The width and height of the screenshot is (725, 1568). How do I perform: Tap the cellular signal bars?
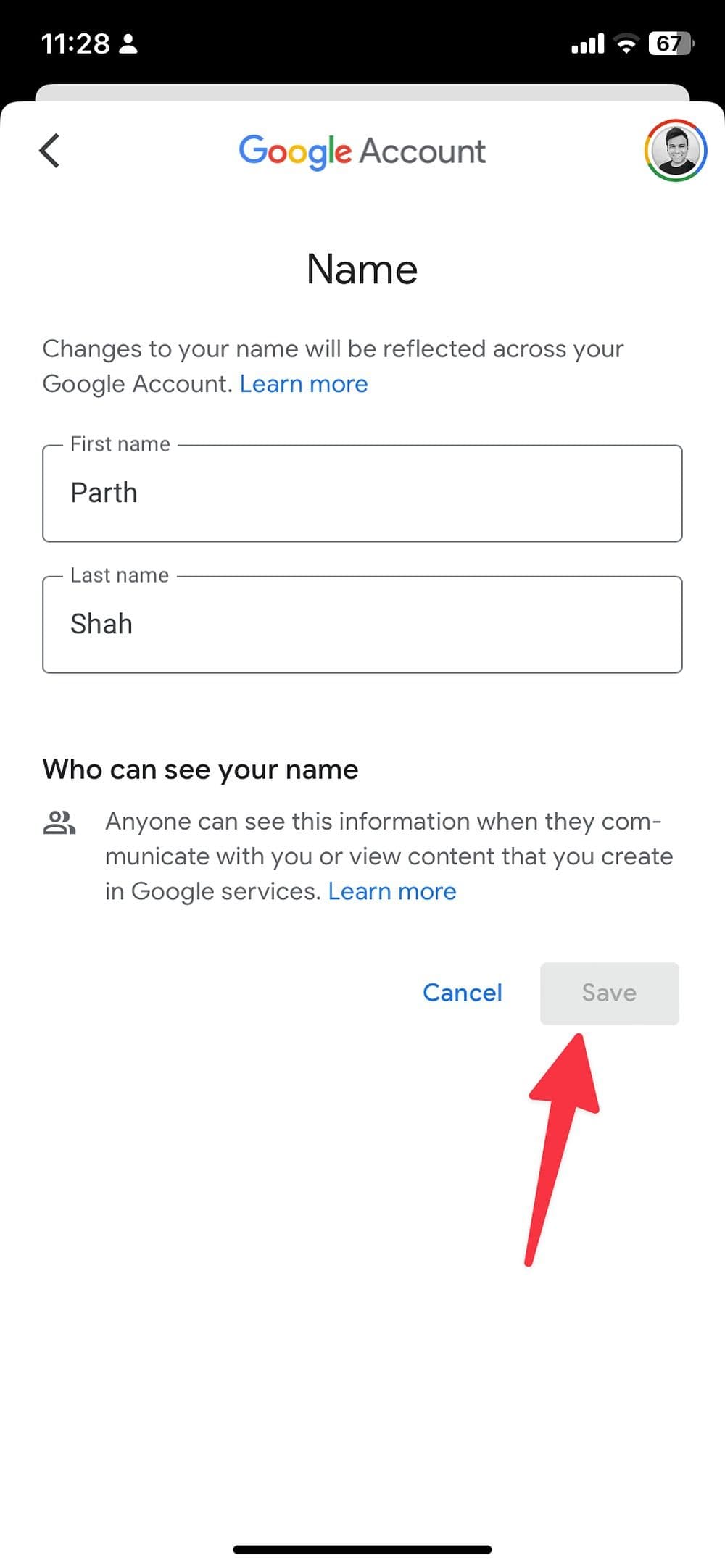click(x=587, y=45)
